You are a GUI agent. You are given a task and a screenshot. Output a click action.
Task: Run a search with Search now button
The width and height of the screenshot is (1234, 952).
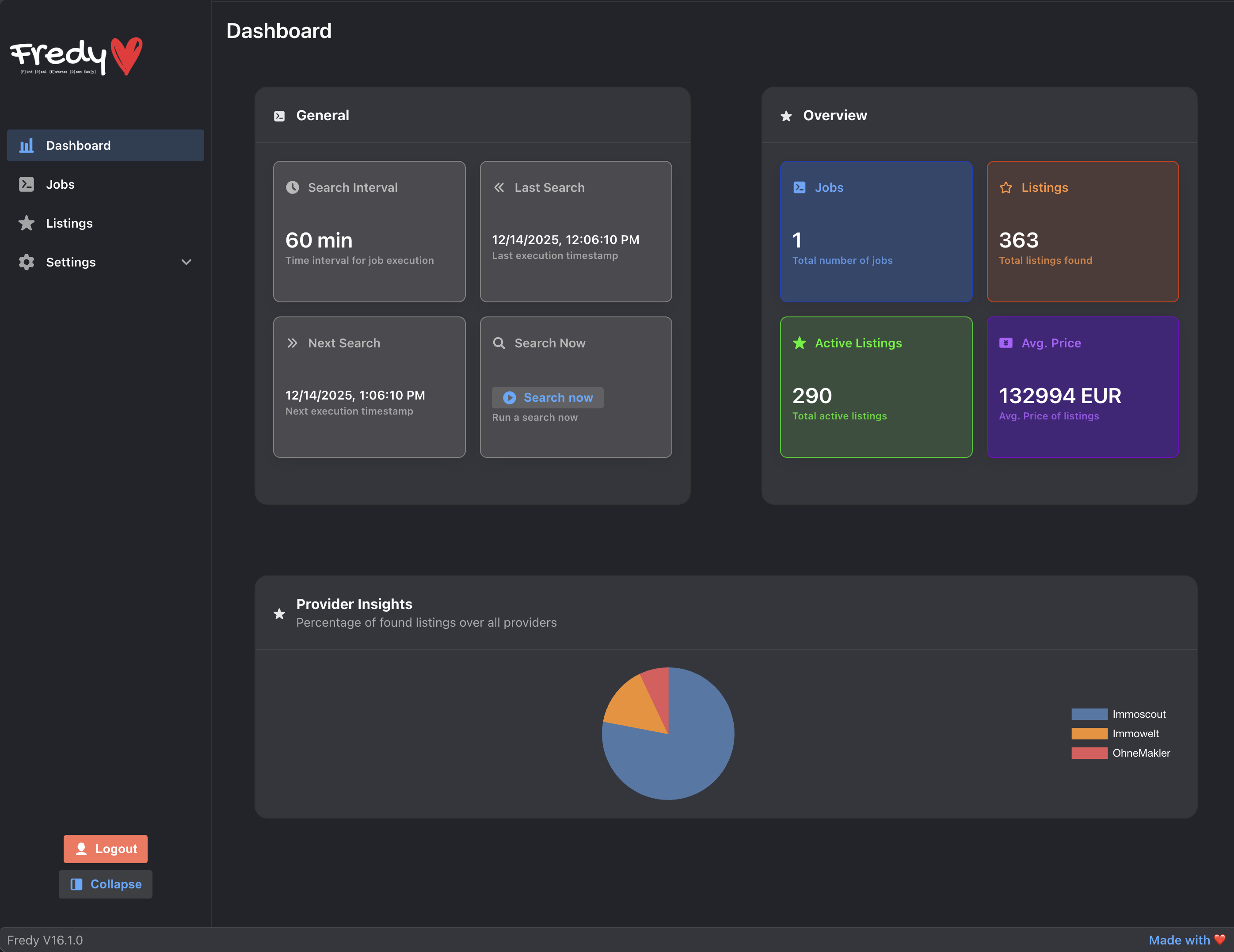[548, 398]
